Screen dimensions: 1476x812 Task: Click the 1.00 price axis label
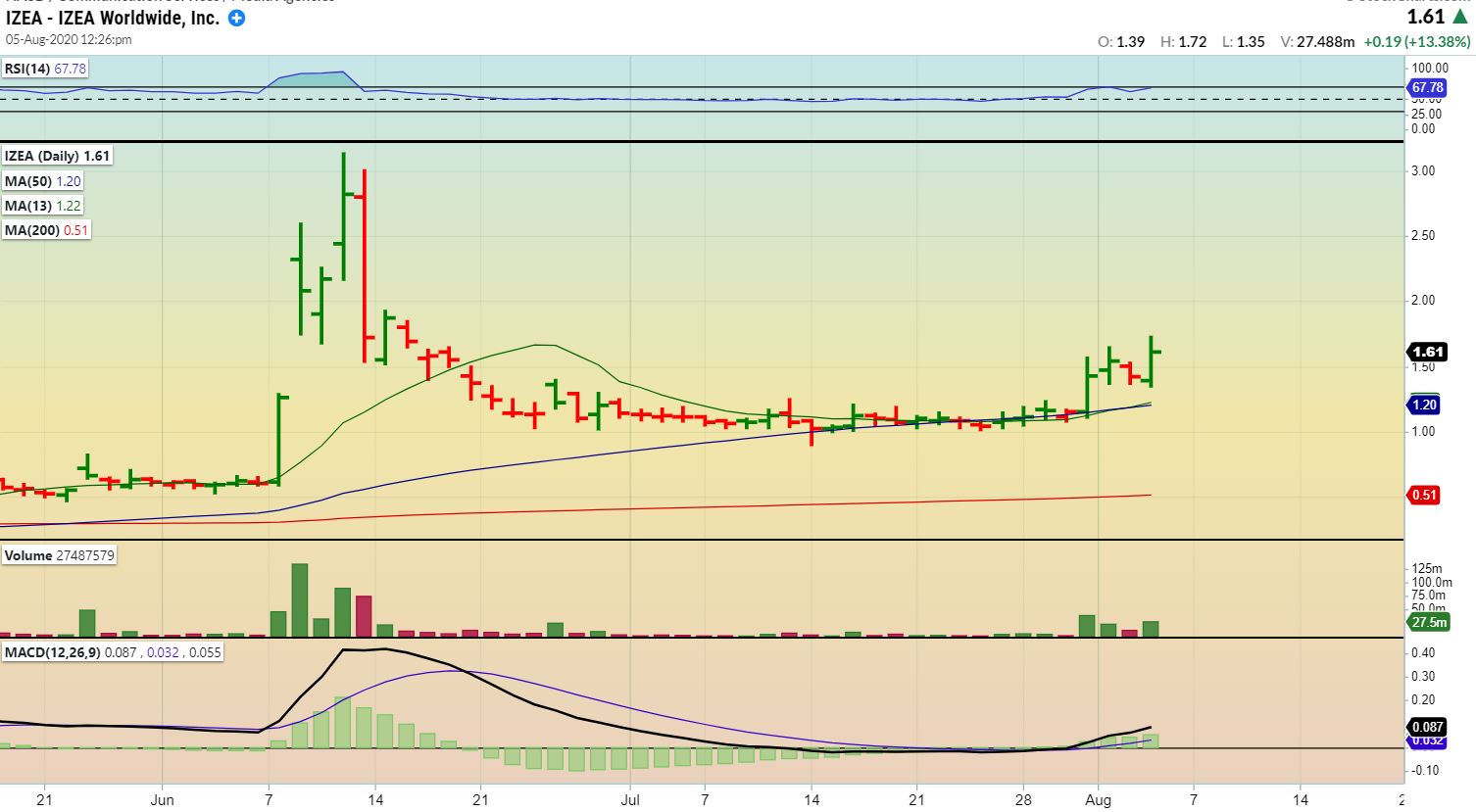coord(1422,431)
